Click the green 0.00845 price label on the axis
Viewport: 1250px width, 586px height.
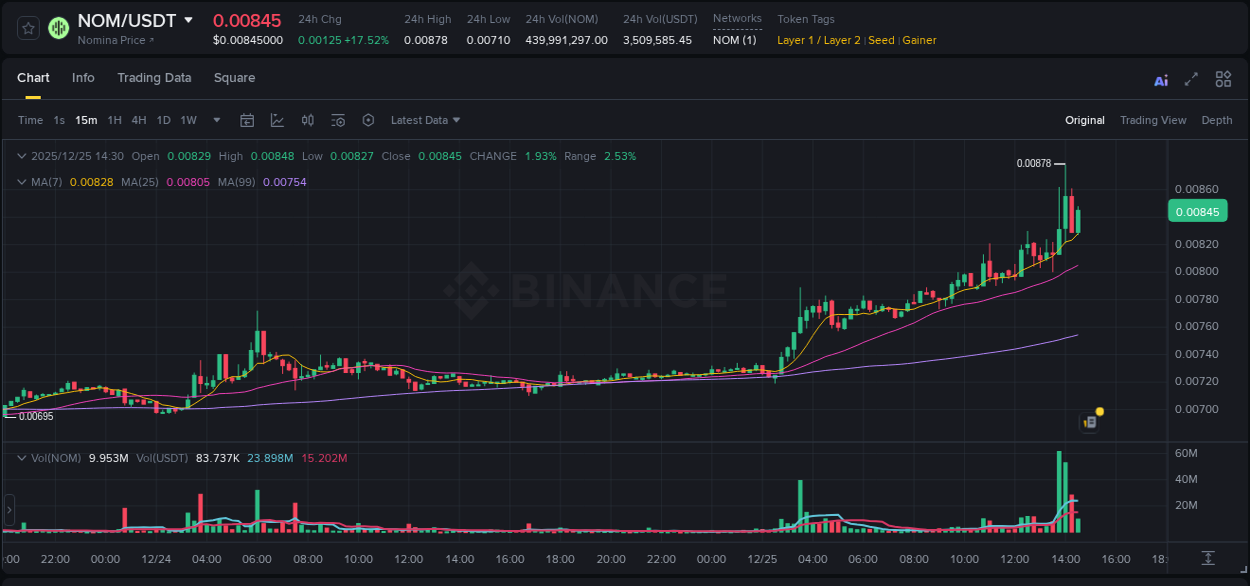1197,211
